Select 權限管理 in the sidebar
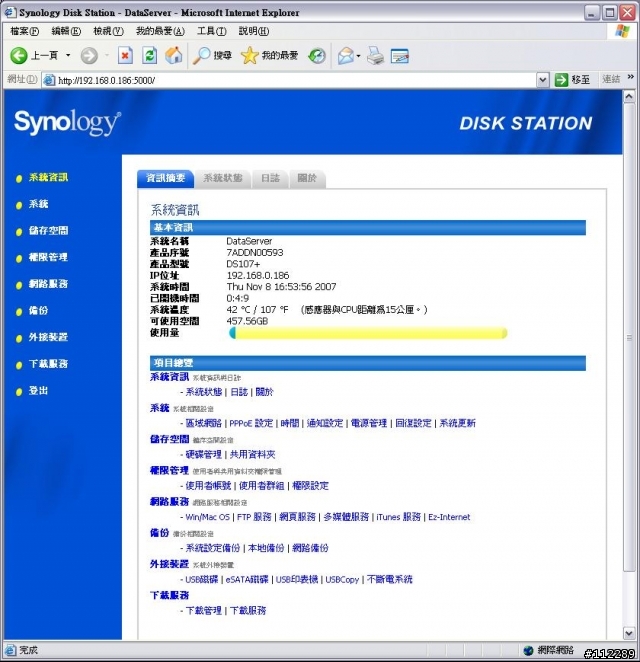Screen dimensions: 640x662 48,257
